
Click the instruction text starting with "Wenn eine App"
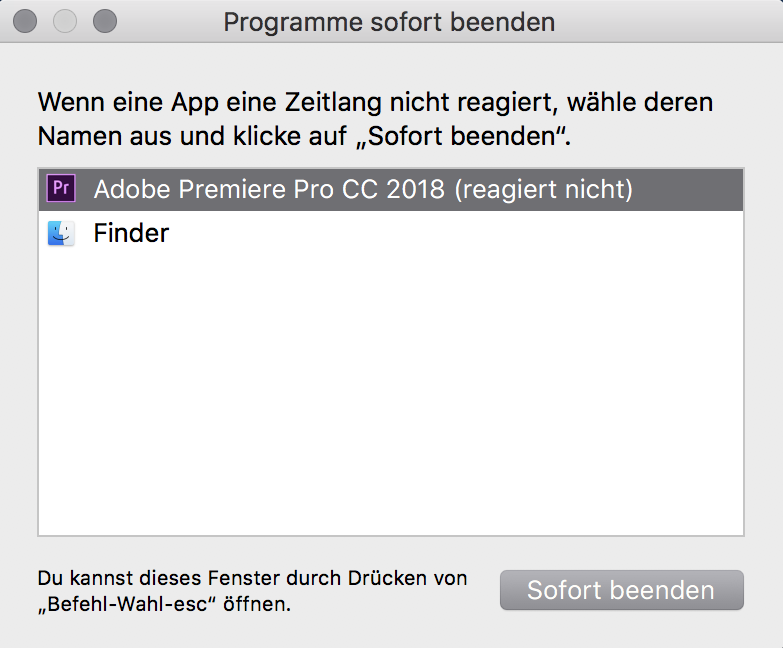375,103
